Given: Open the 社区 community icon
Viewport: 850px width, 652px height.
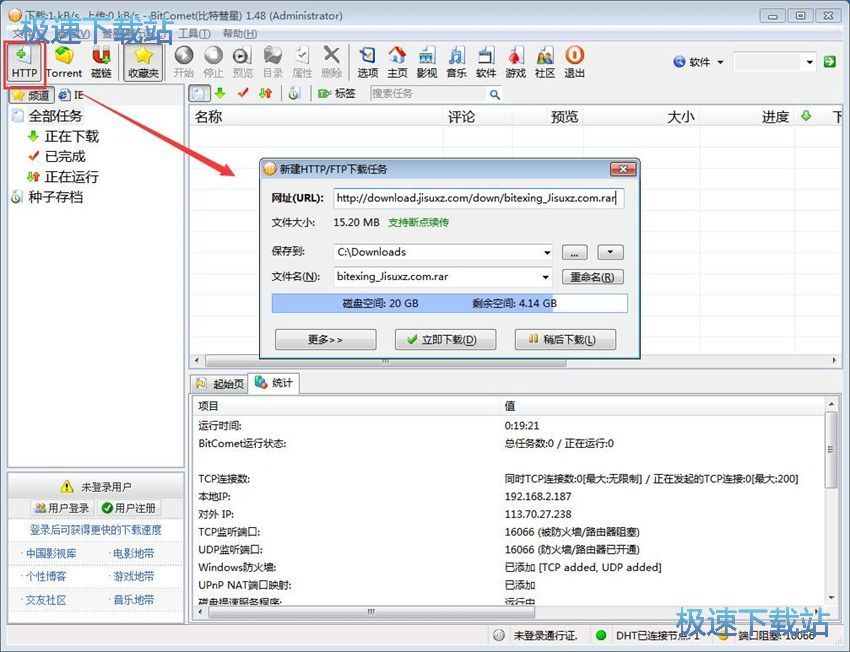Looking at the screenshot, I should coord(545,62).
